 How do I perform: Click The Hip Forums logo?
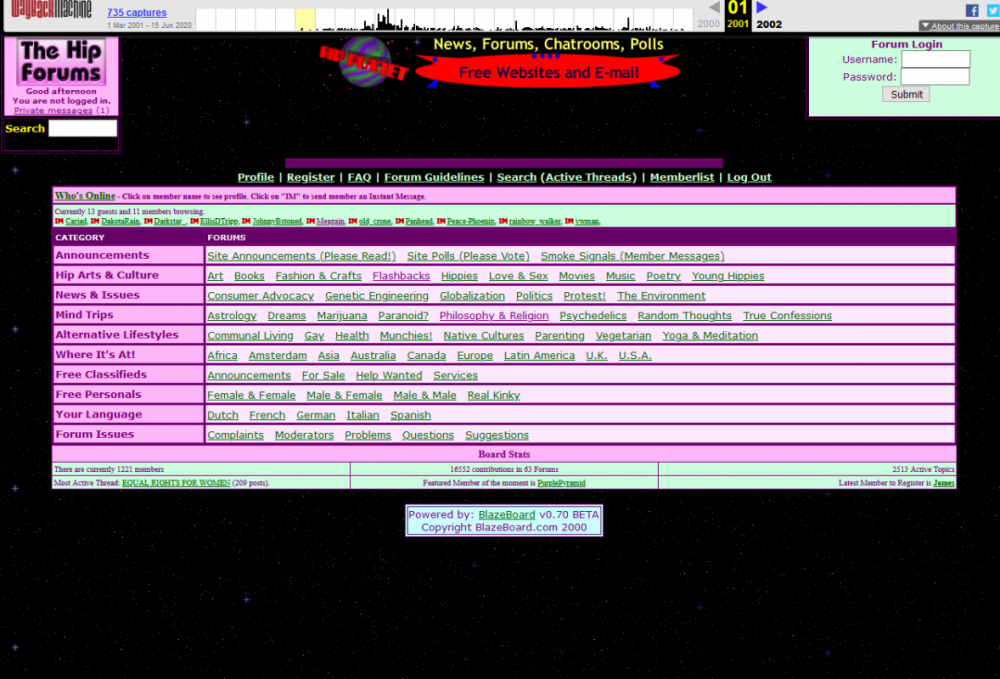click(61, 61)
